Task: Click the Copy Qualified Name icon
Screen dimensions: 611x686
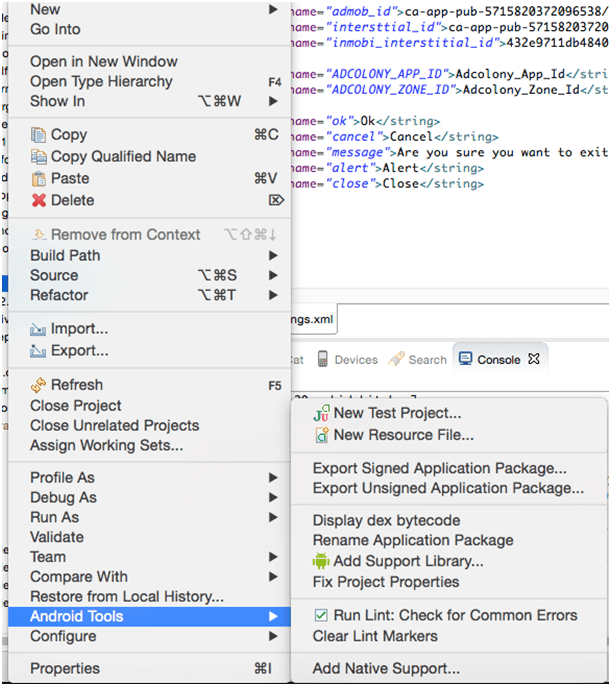Action: pos(39,157)
